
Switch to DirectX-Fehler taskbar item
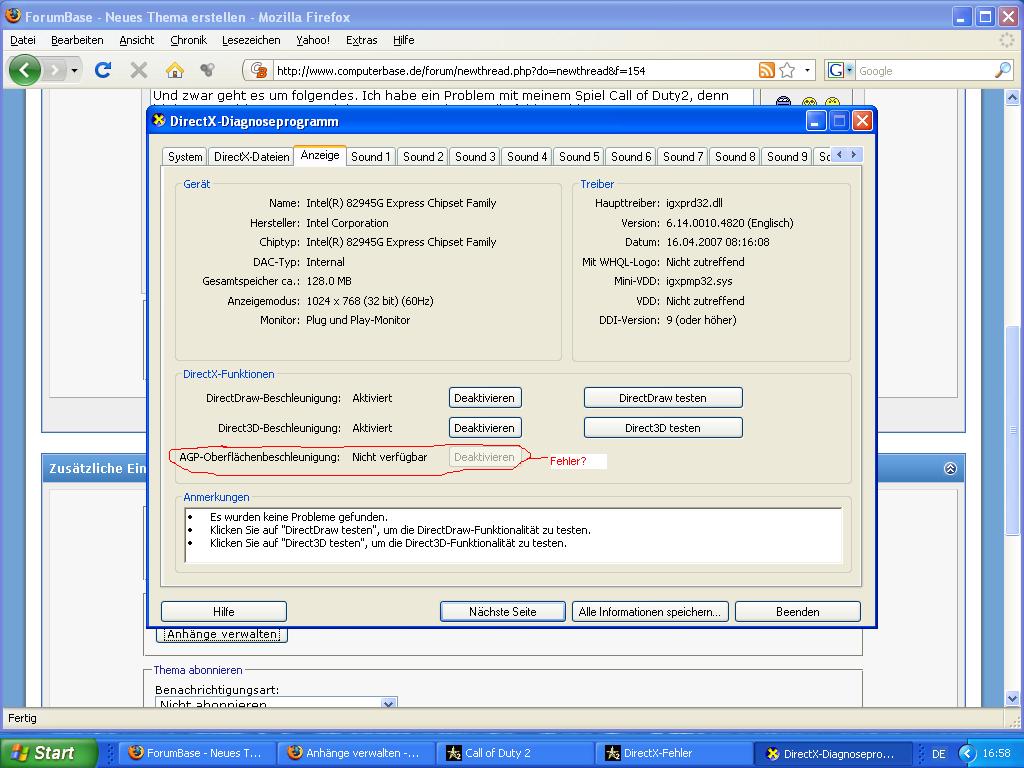tap(672, 753)
